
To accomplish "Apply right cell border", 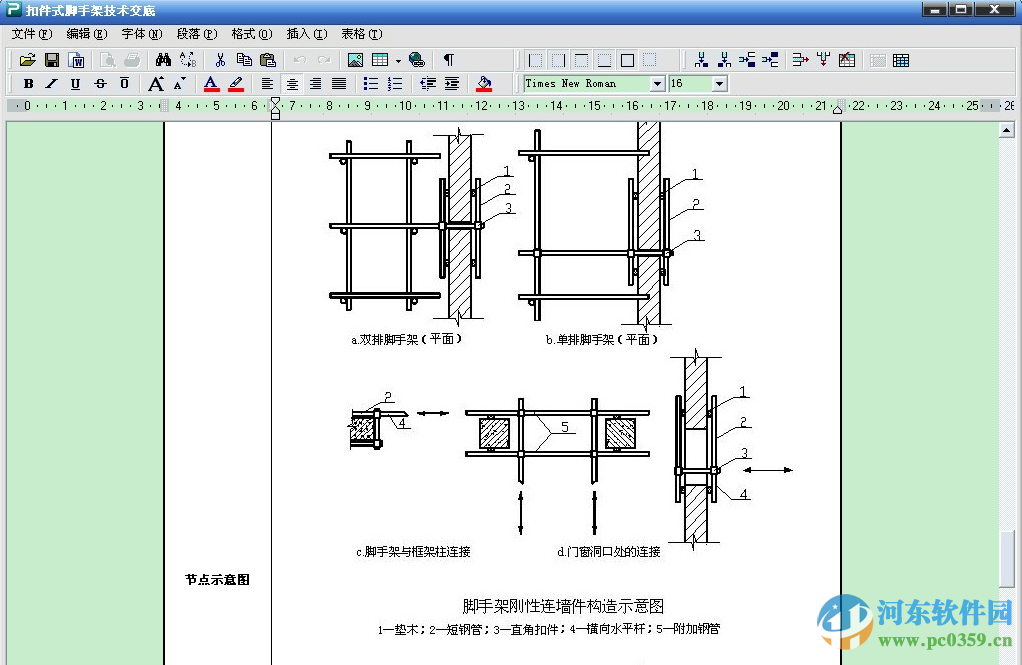I will (x=559, y=61).
